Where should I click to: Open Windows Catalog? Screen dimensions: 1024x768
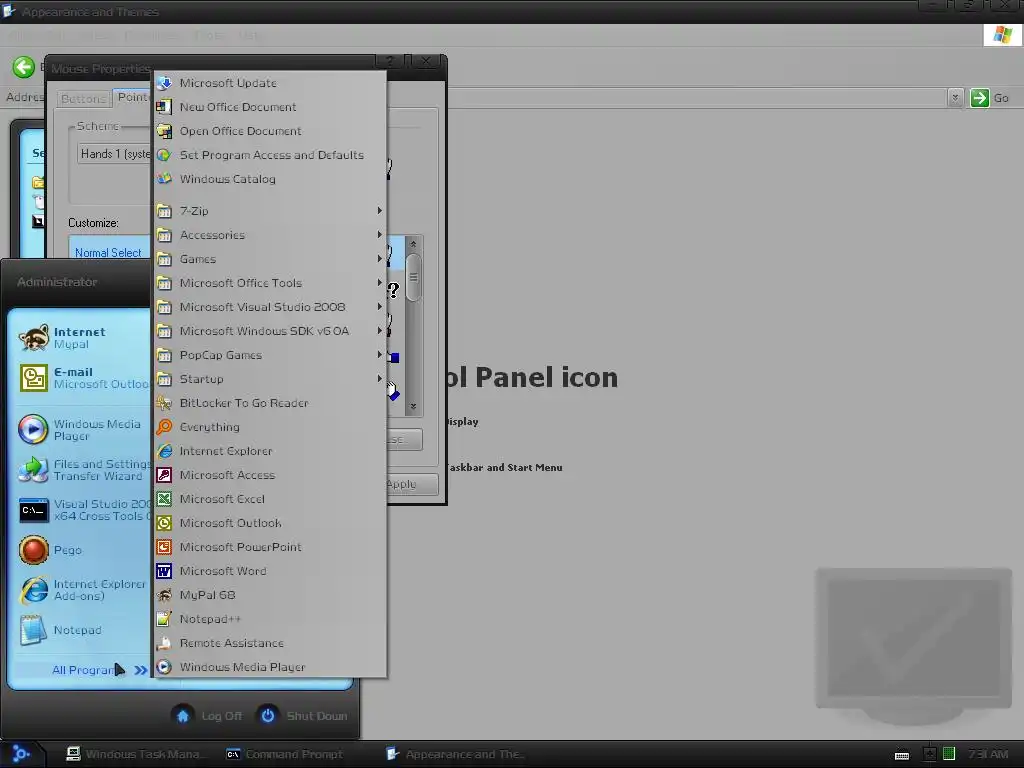270,179
